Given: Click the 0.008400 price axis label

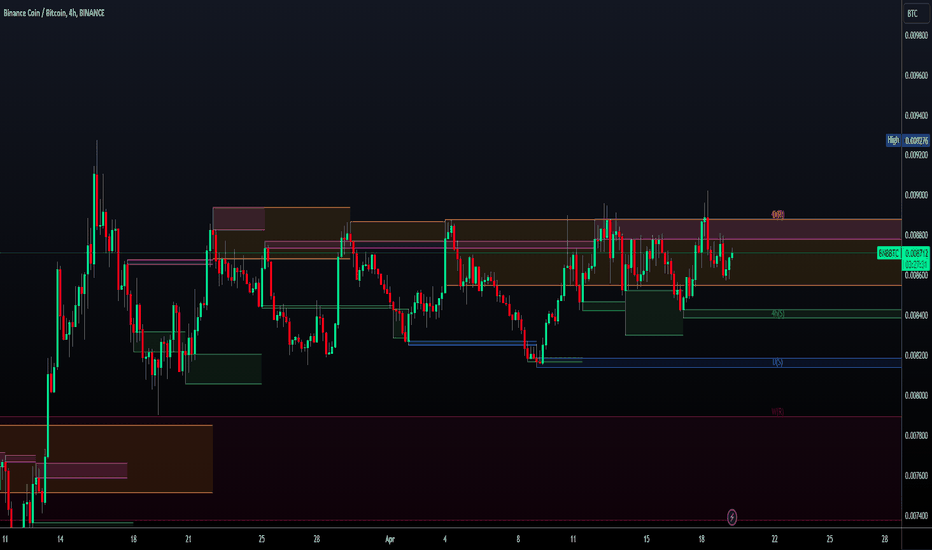Looking at the screenshot, I should click(x=916, y=315).
